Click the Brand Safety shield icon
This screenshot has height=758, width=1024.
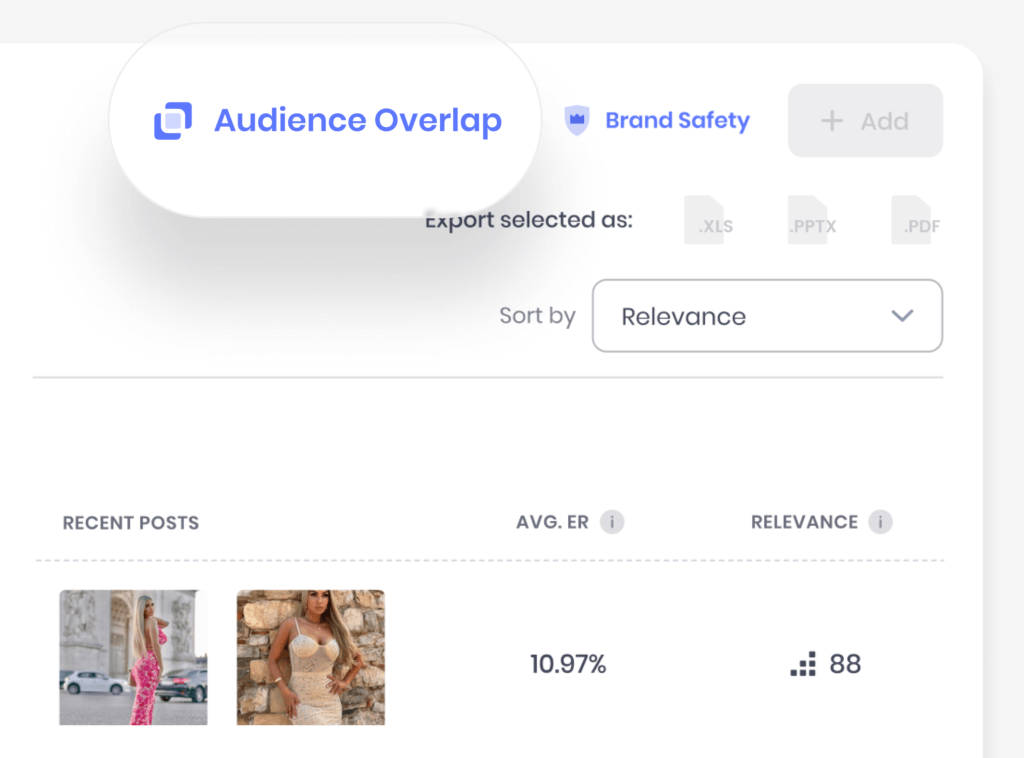[577, 120]
